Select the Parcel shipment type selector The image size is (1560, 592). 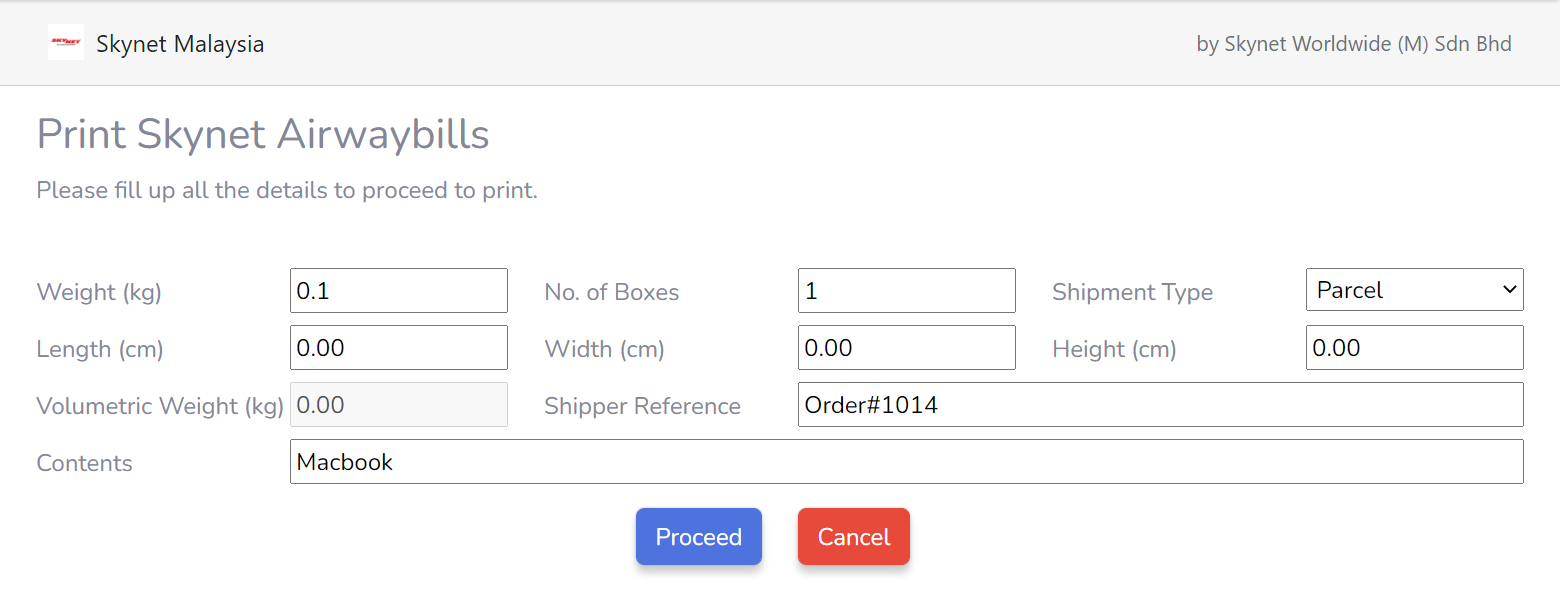[x=1414, y=289]
